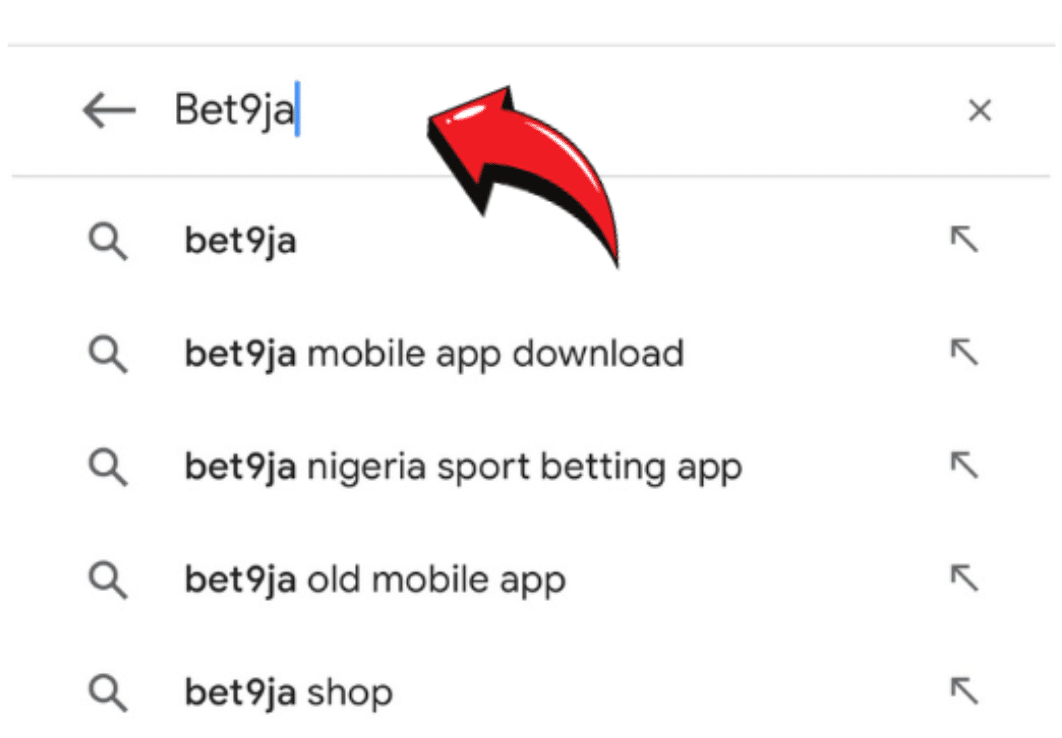Tap the fill-in arrow for bet9ja old mobile app

(x=966, y=579)
